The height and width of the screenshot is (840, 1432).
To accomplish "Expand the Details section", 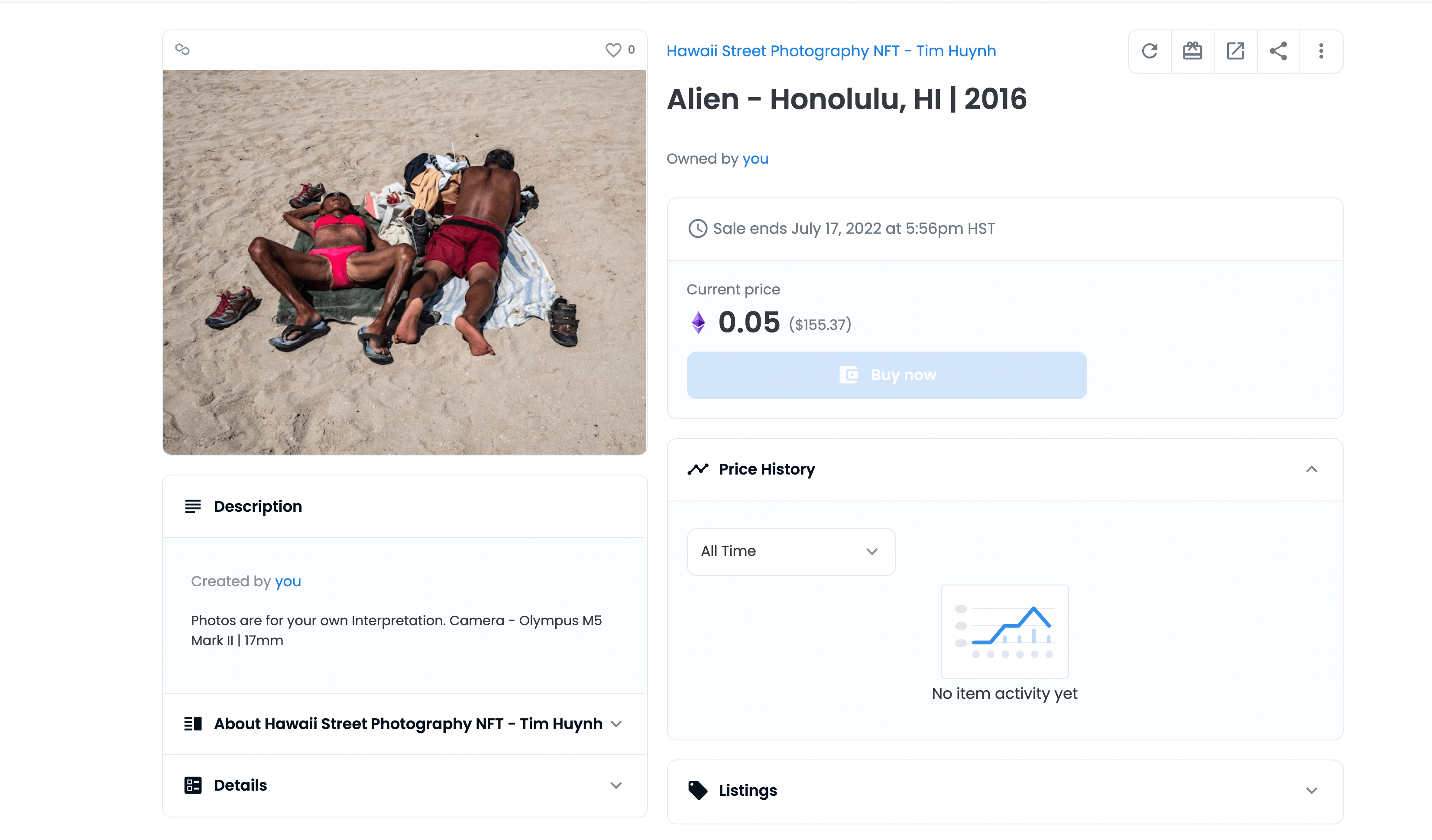I will click(x=616, y=785).
